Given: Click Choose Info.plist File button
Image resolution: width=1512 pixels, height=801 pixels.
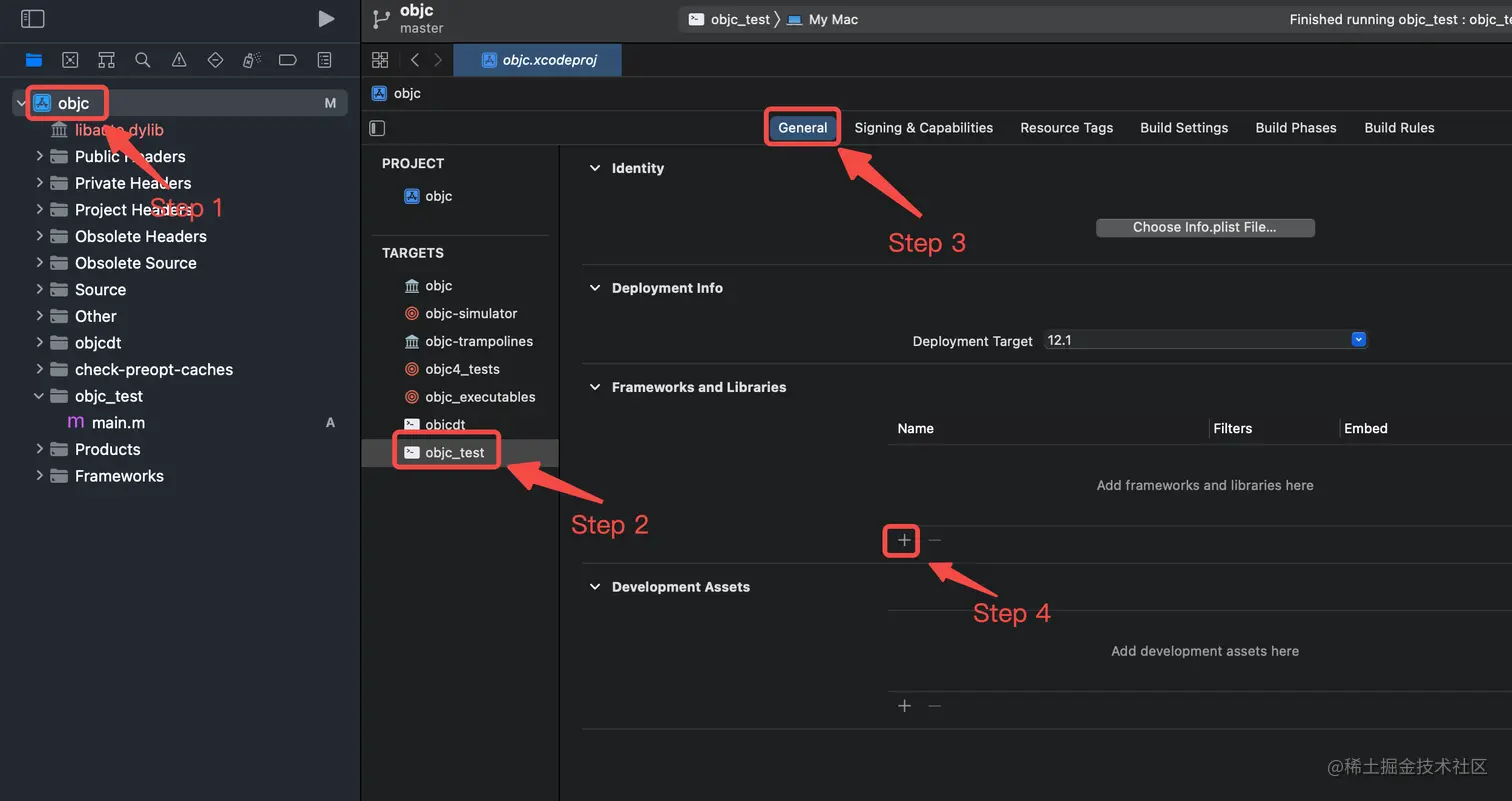Looking at the screenshot, I should click(1205, 227).
